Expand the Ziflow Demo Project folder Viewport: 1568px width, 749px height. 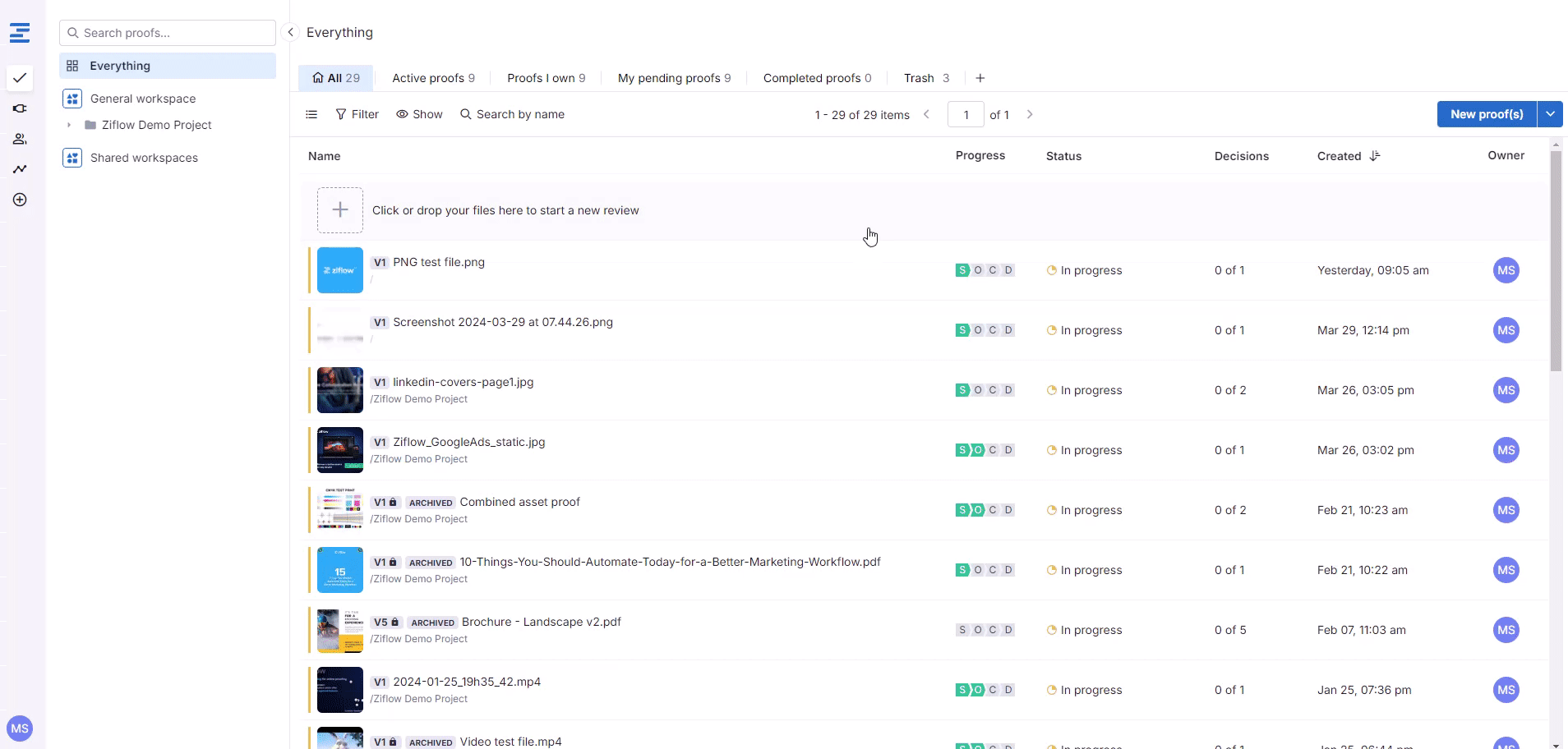click(69, 125)
